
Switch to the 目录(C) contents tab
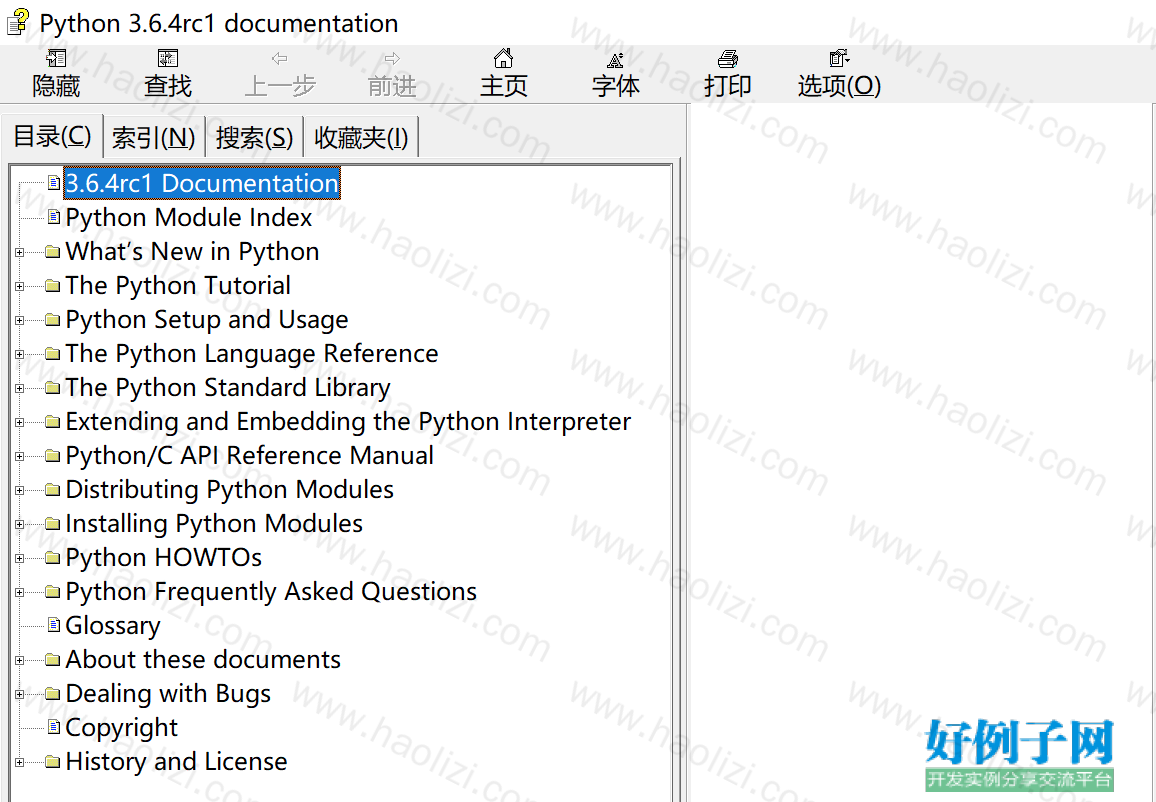(52, 136)
